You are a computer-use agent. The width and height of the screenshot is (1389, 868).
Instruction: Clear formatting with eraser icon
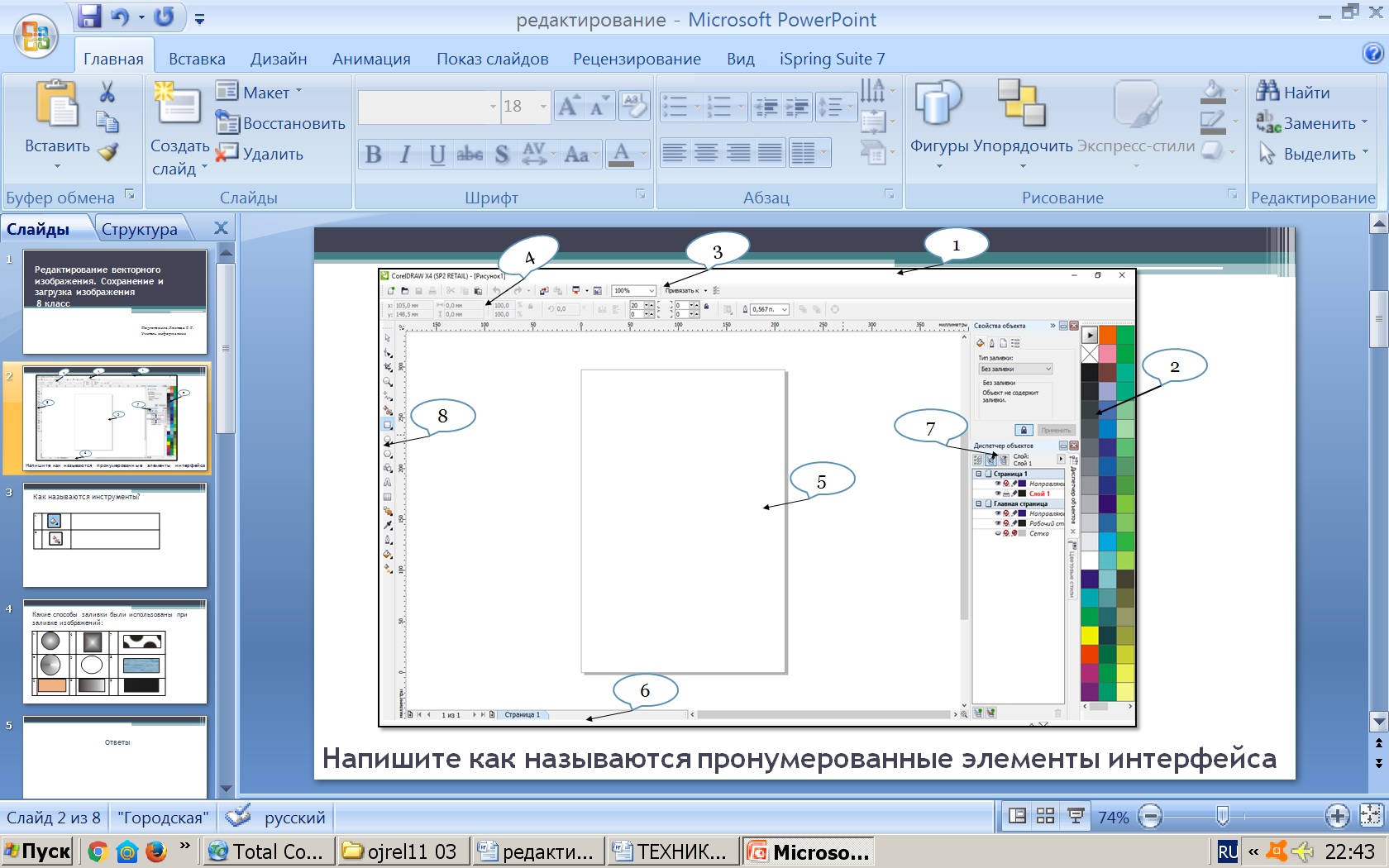(x=634, y=106)
